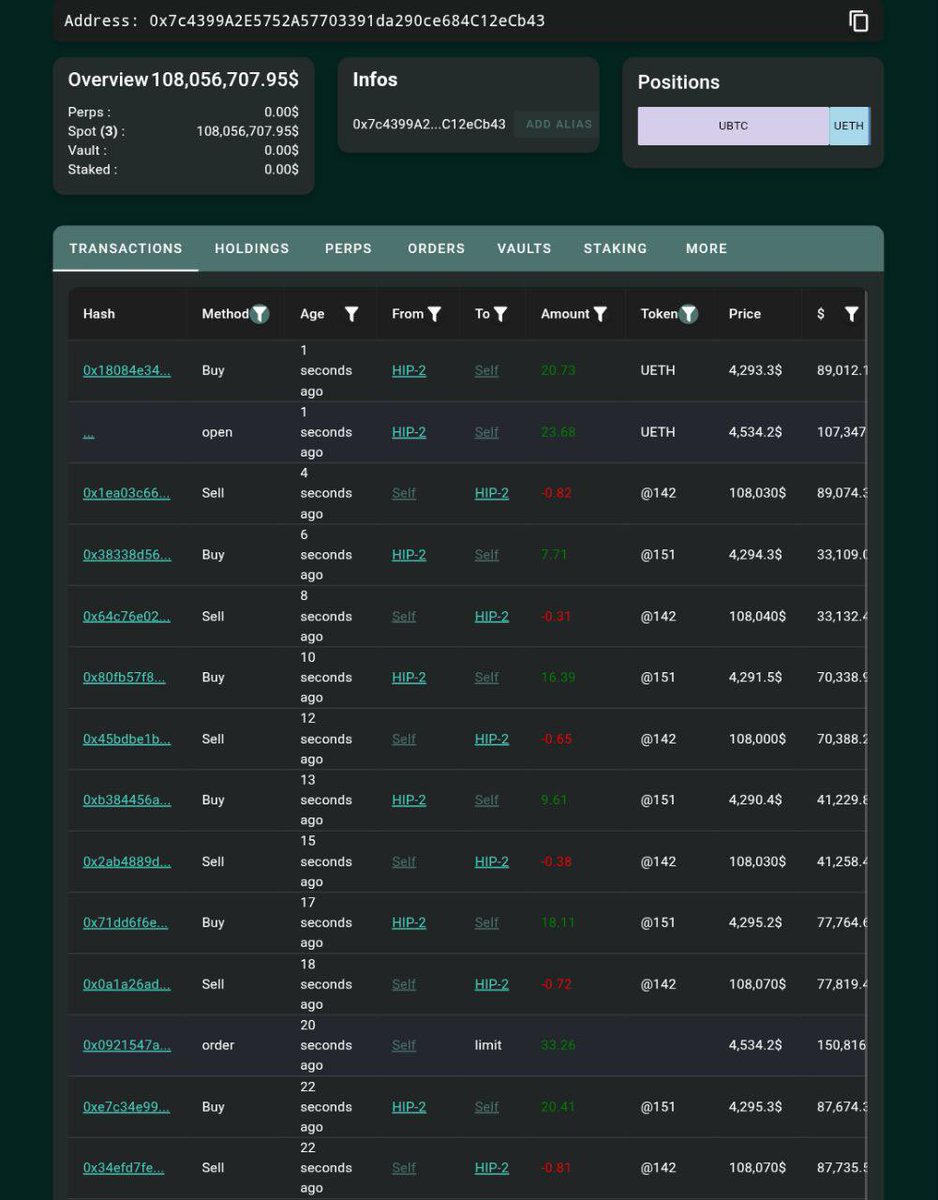938x1200 pixels.
Task: Click the Spot (3) balance line
Action: point(183,131)
